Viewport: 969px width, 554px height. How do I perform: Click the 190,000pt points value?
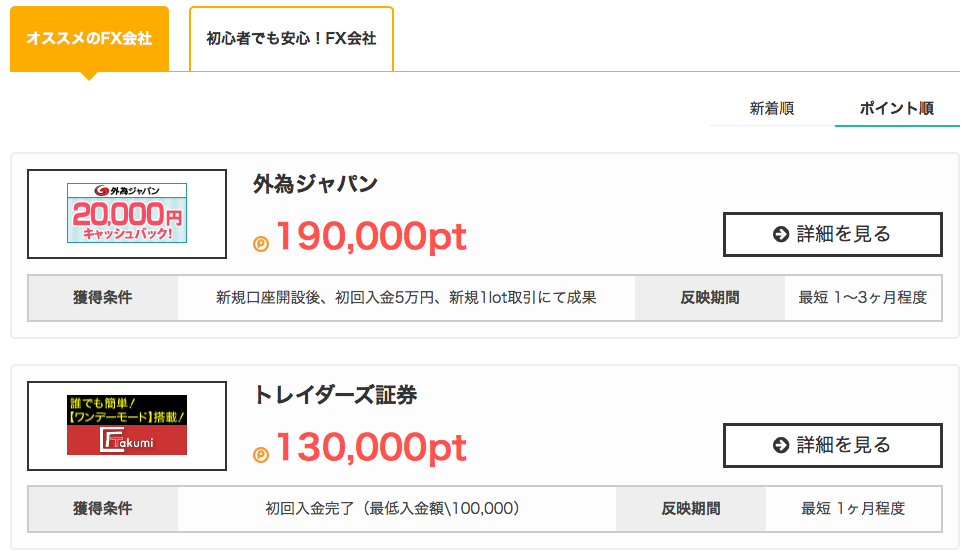371,237
